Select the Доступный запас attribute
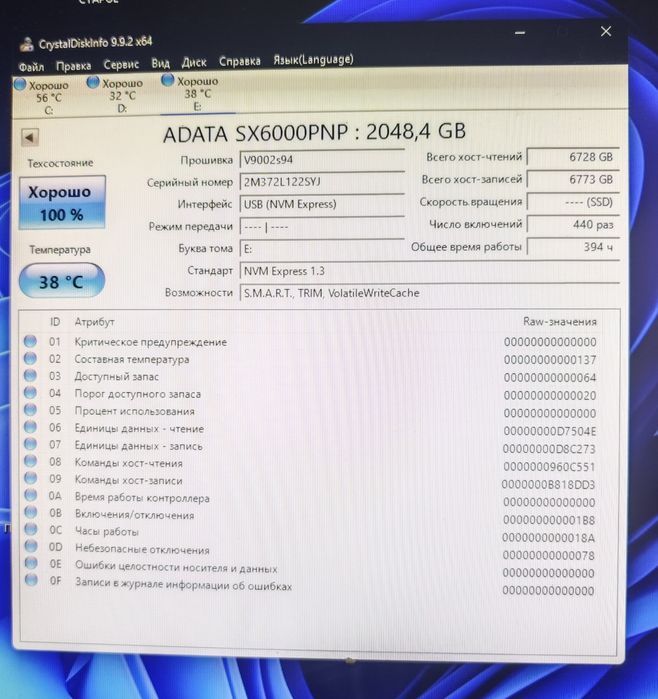The width and height of the screenshot is (658, 699). point(116,377)
